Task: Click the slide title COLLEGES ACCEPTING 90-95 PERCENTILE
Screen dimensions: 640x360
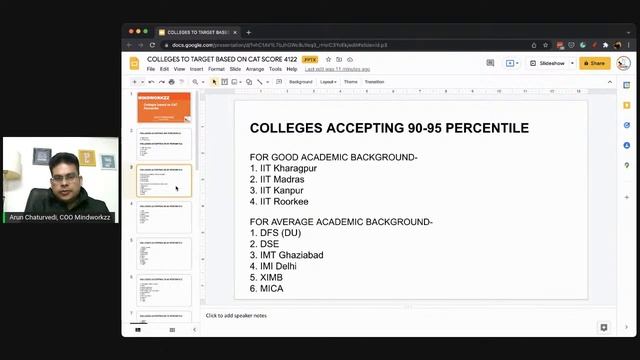Action: (389, 128)
